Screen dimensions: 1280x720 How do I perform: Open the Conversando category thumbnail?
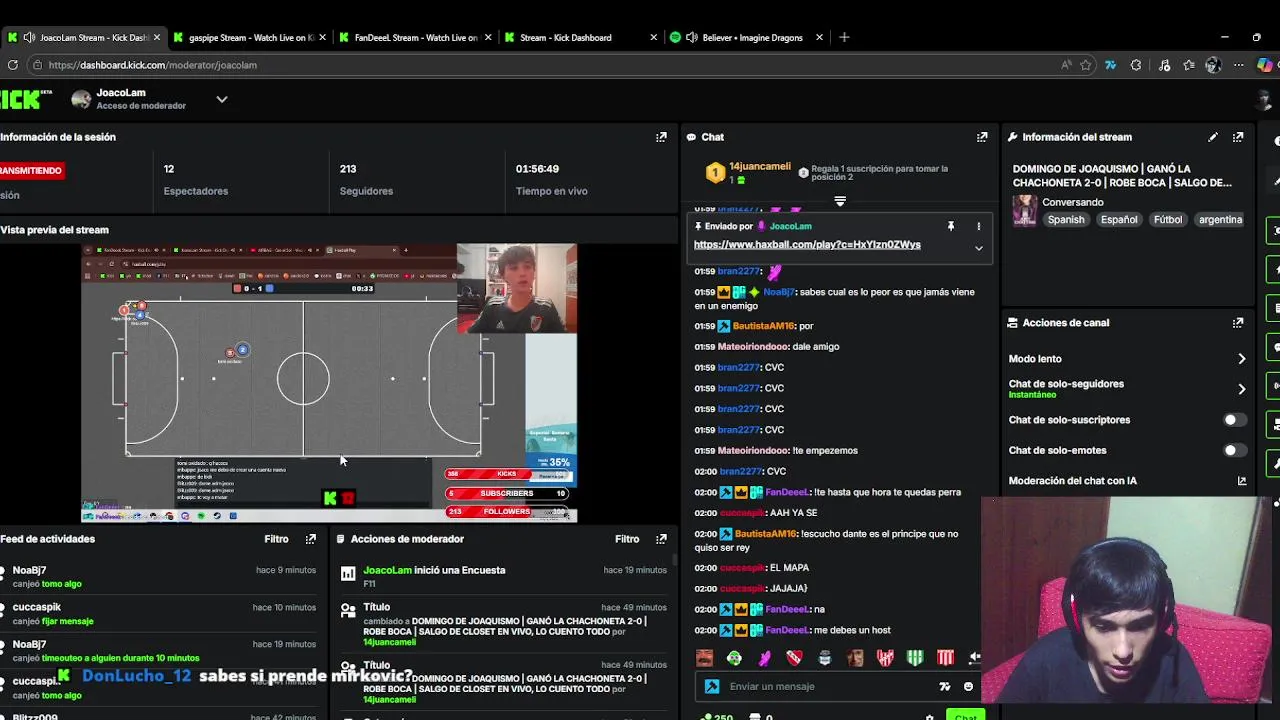1025,210
